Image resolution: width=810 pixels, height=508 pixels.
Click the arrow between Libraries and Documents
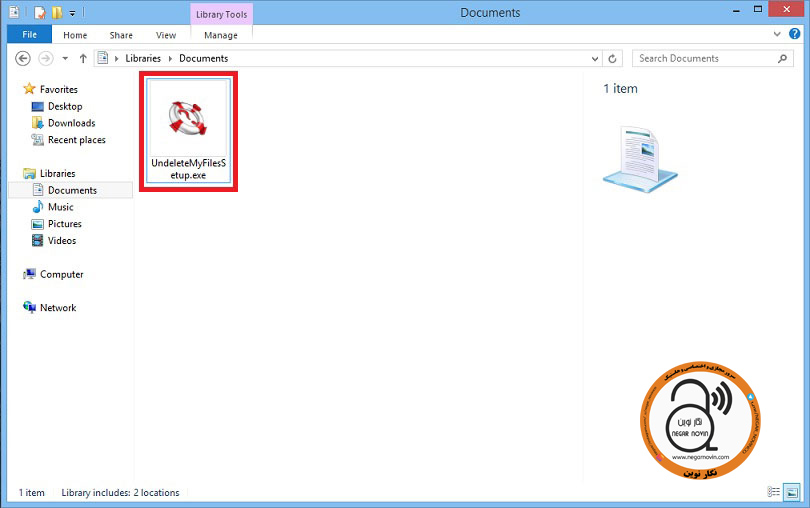coord(170,59)
